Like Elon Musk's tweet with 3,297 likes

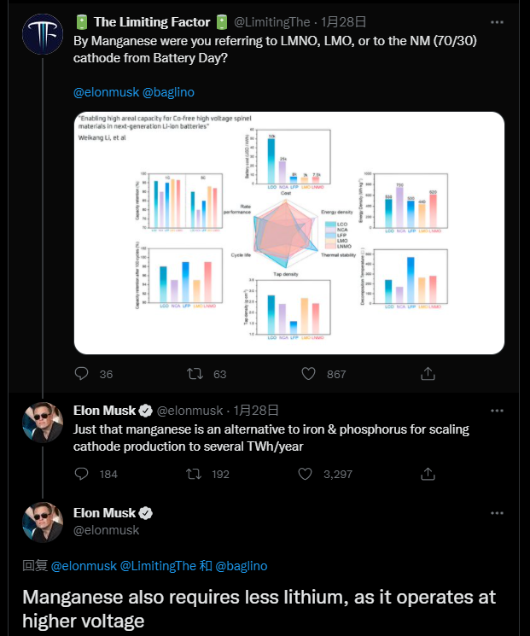tap(305, 474)
